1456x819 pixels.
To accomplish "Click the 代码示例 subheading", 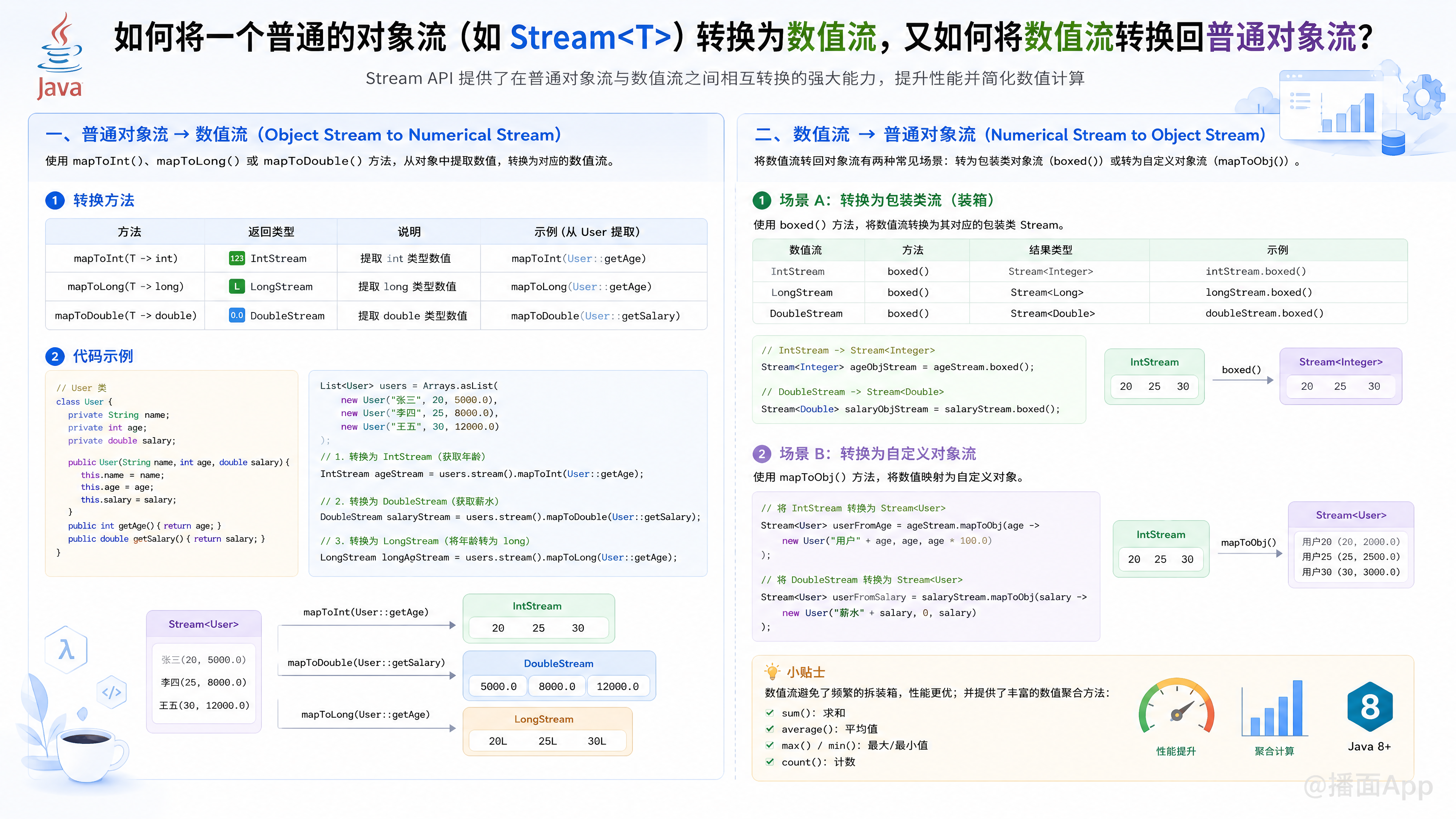I will coord(104,356).
